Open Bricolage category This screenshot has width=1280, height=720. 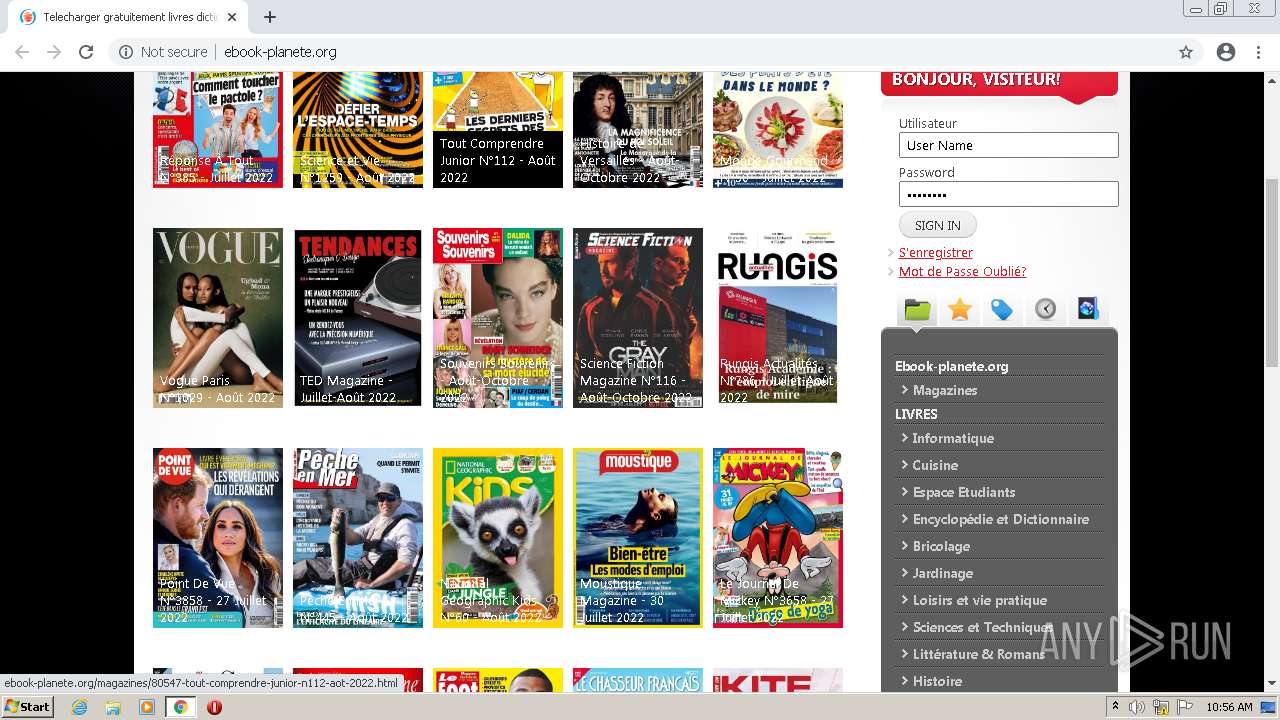(x=941, y=546)
